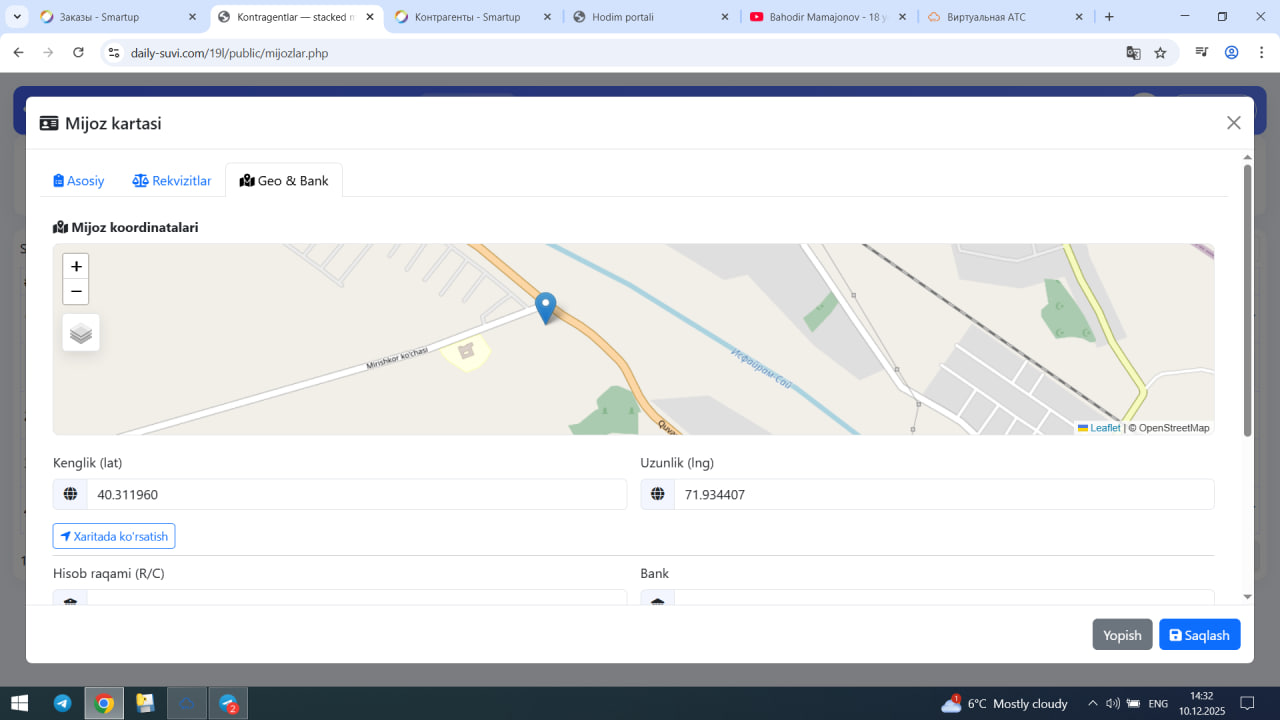Click the dialog vertical scrollbar thumb

tap(1247, 300)
